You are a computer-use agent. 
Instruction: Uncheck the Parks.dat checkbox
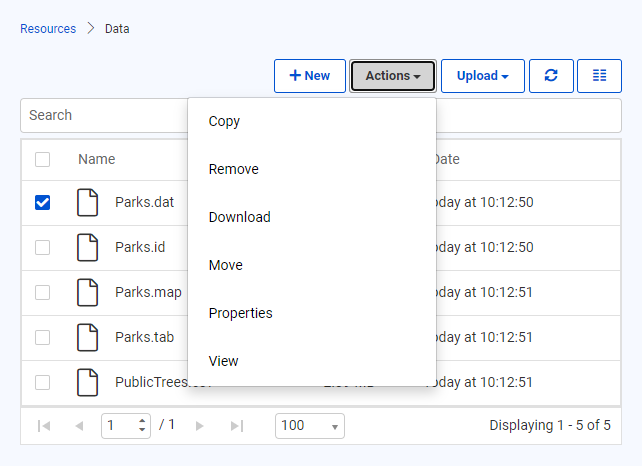(x=42, y=202)
